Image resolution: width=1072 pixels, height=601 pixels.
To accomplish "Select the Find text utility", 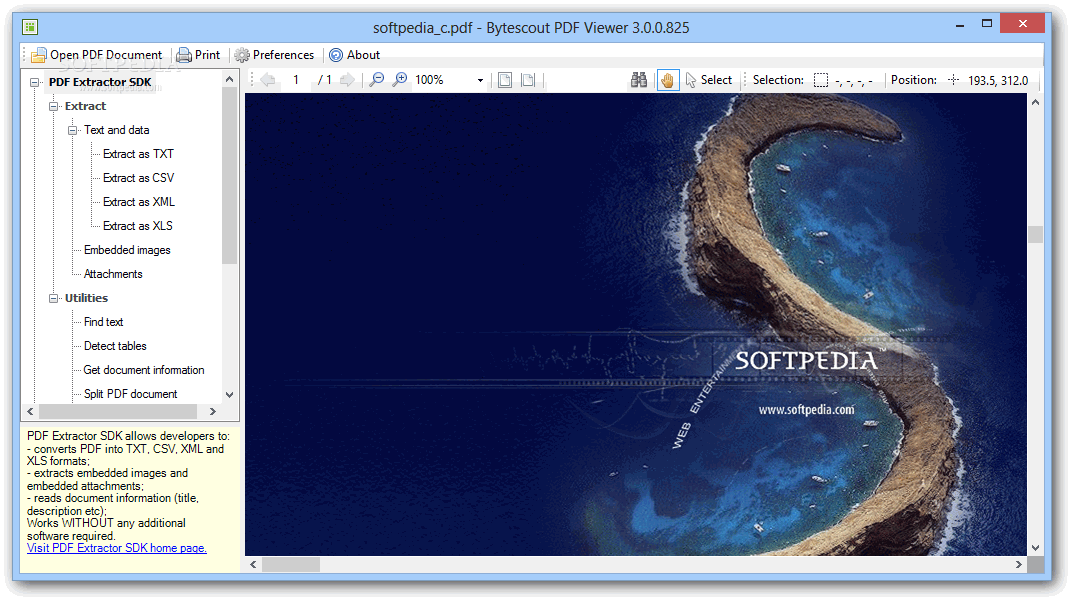I will pyautogui.click(x=103, y=322).
